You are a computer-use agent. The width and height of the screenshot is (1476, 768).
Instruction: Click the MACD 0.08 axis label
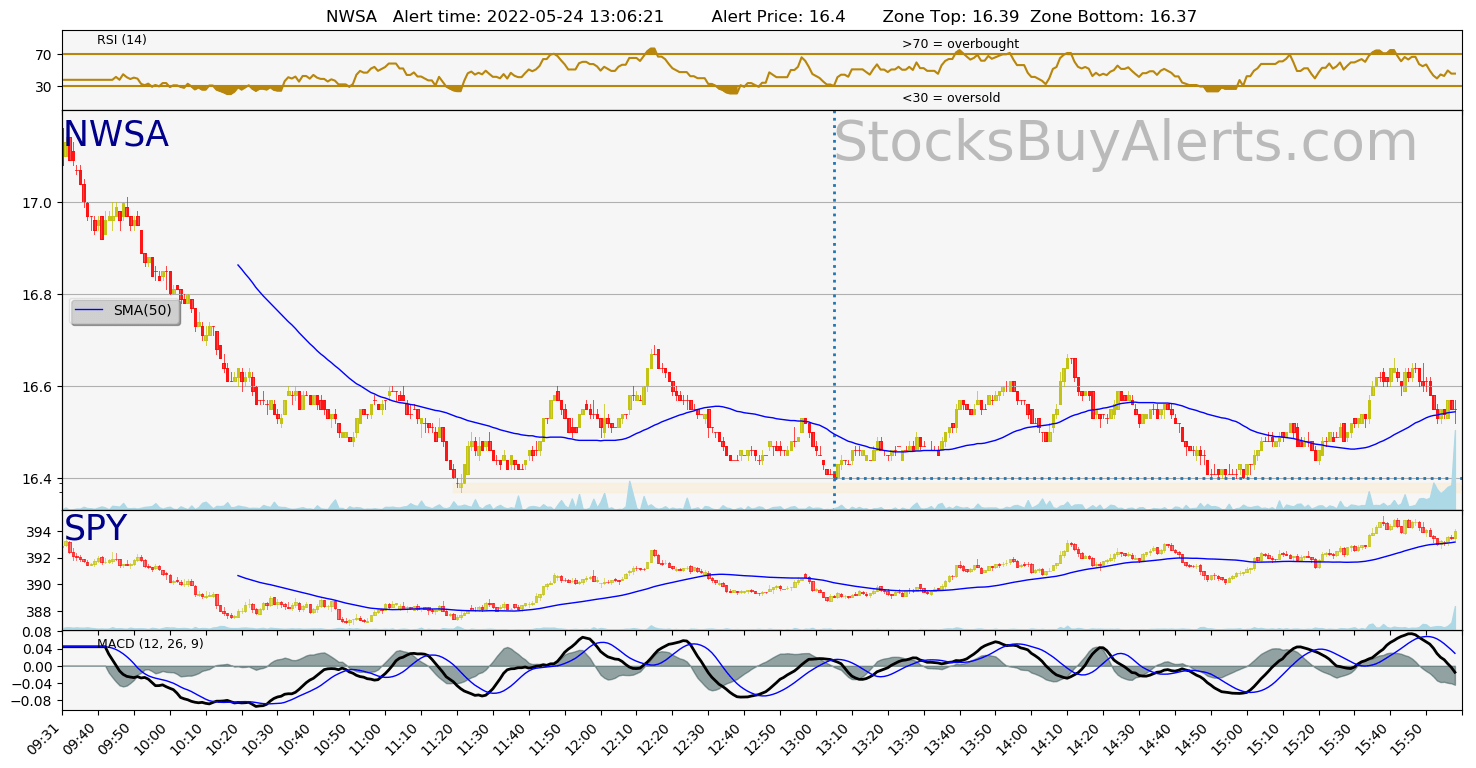pos(39,631)
